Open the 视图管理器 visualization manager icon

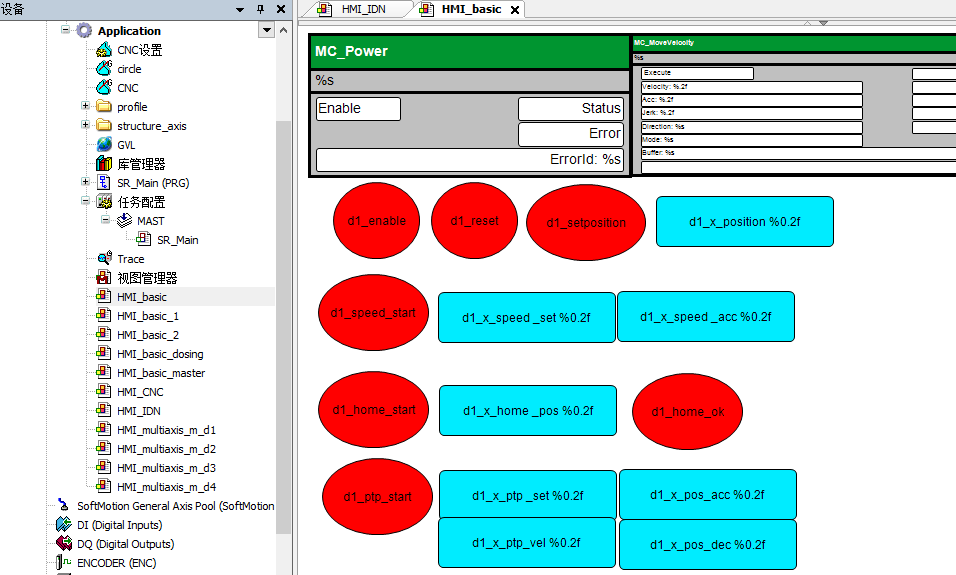click(x=104, y=278)
